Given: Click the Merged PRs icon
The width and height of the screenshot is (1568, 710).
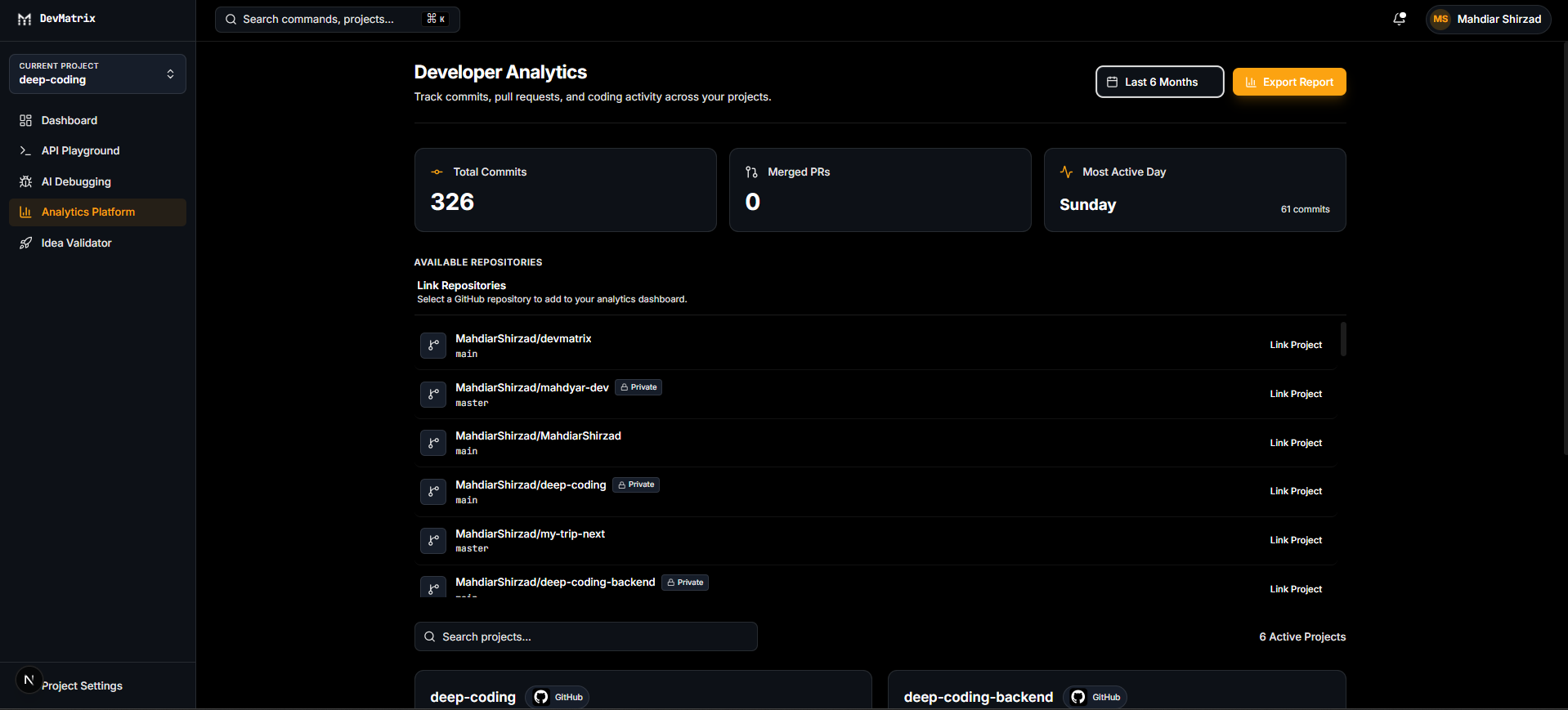Looking at the screenshot, I should tap(752, 172).
